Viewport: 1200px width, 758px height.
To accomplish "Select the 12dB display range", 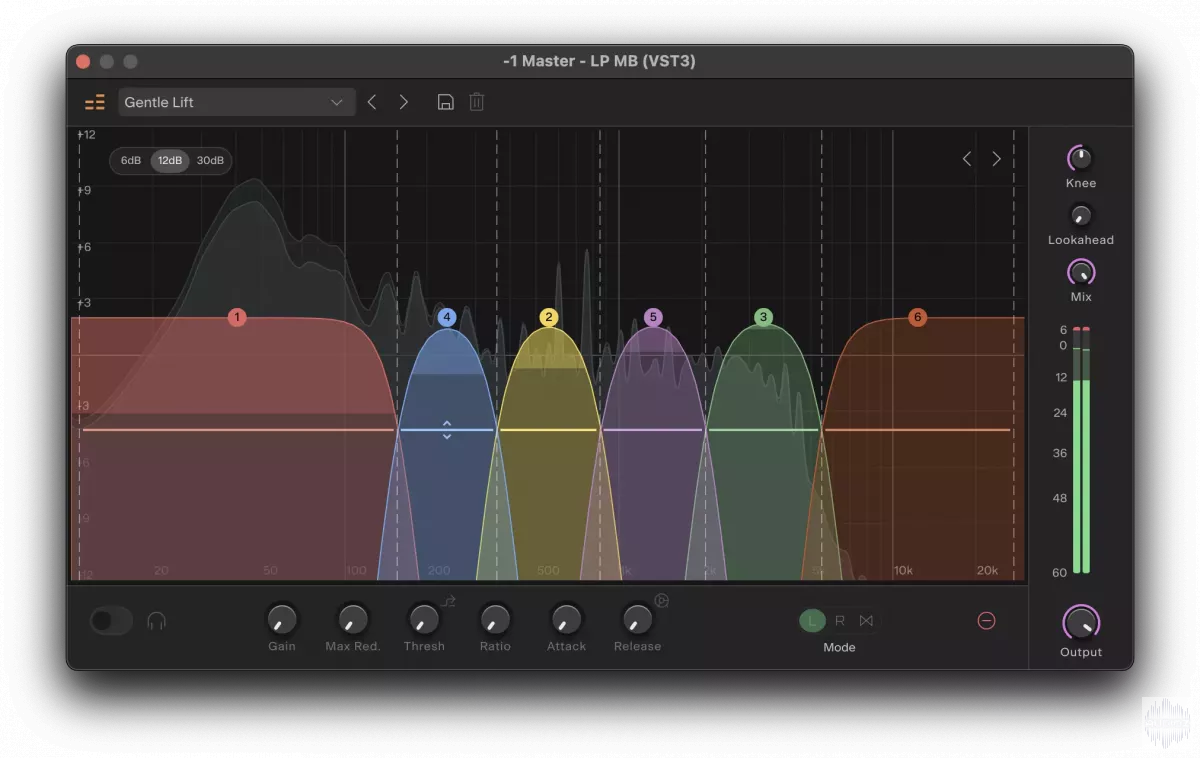I will coord(170,161).
